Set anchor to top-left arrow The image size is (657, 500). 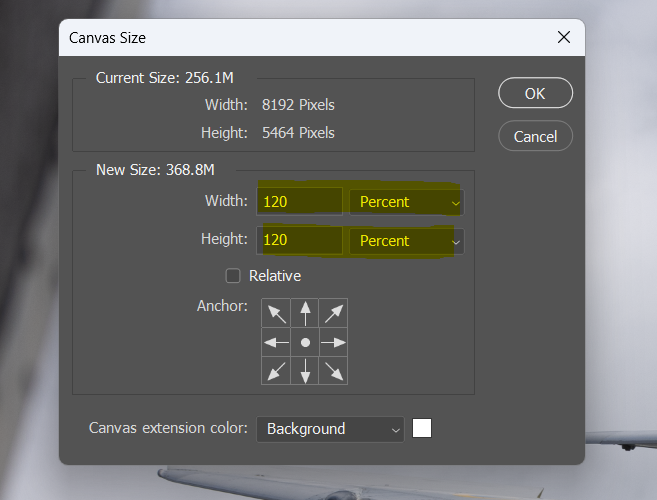click(276, 313)
